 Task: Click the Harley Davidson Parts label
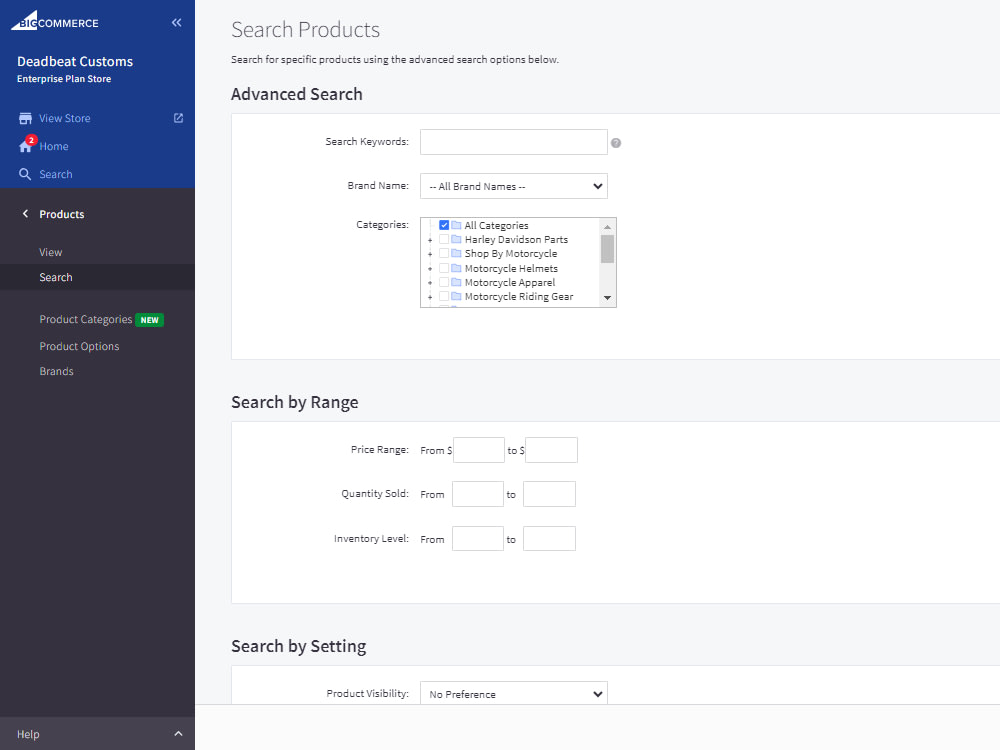point(516,239)
